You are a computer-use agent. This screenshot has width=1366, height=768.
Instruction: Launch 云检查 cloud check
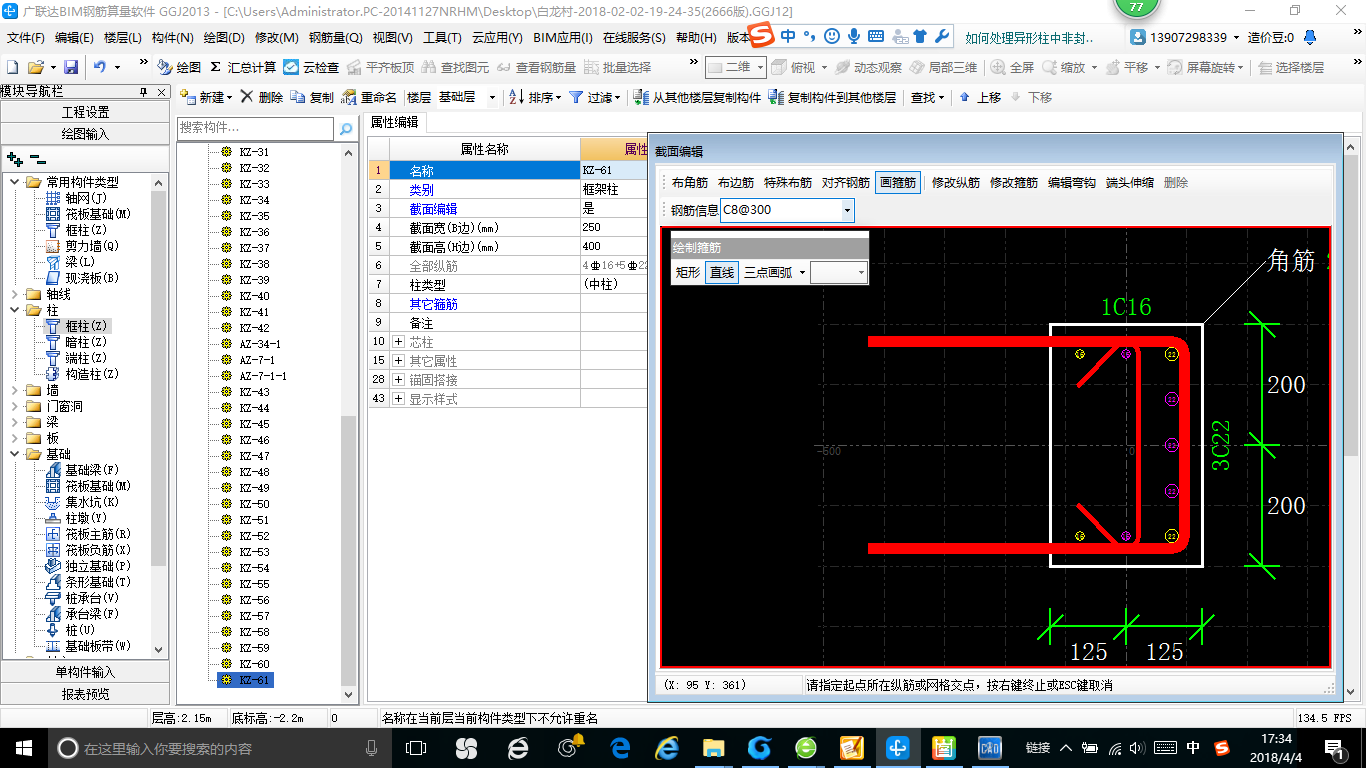click(311, 67)
